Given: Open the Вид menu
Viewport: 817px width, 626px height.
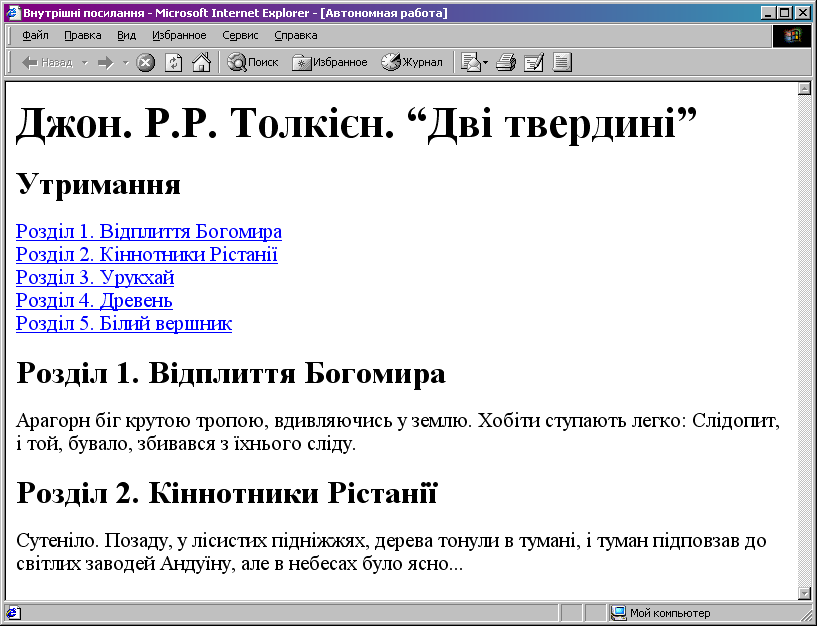Looking at the screenshot, I should coord(126,35).
